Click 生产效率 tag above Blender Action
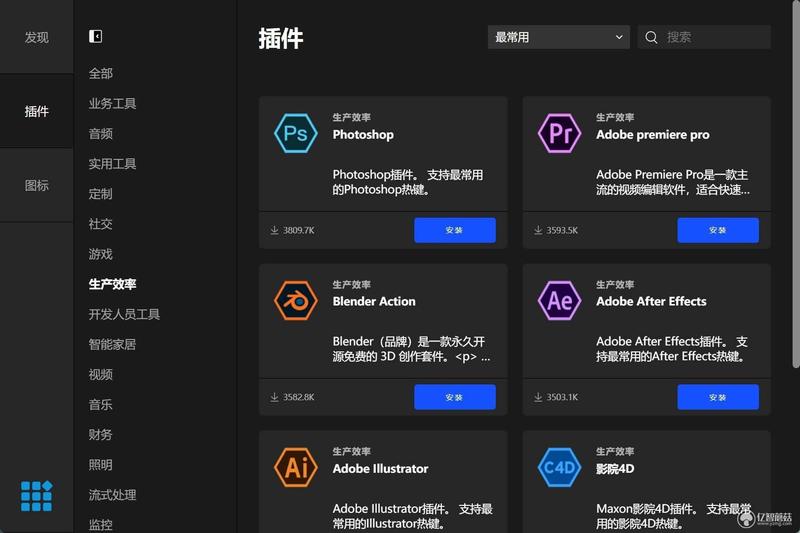This screenshot has height=533, width=800. coord(352,285)
